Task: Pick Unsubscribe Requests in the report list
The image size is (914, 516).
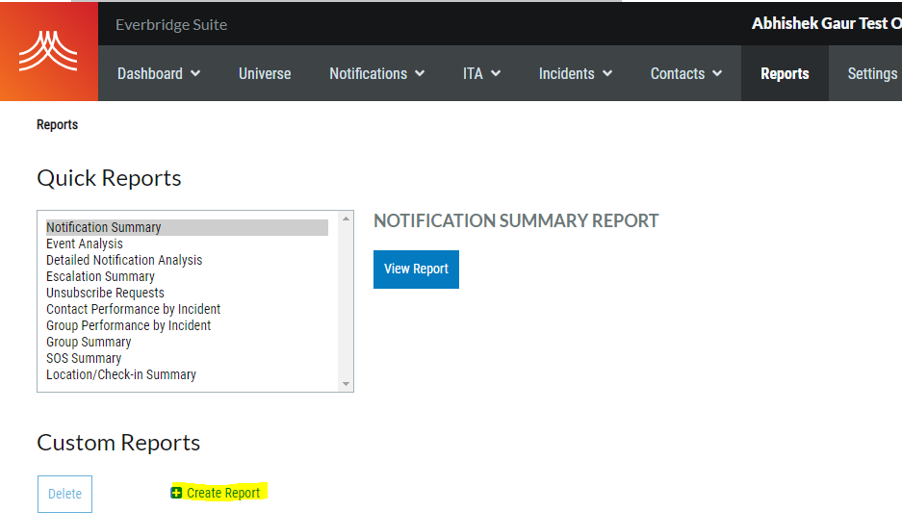Action: (x=105, y=293)
